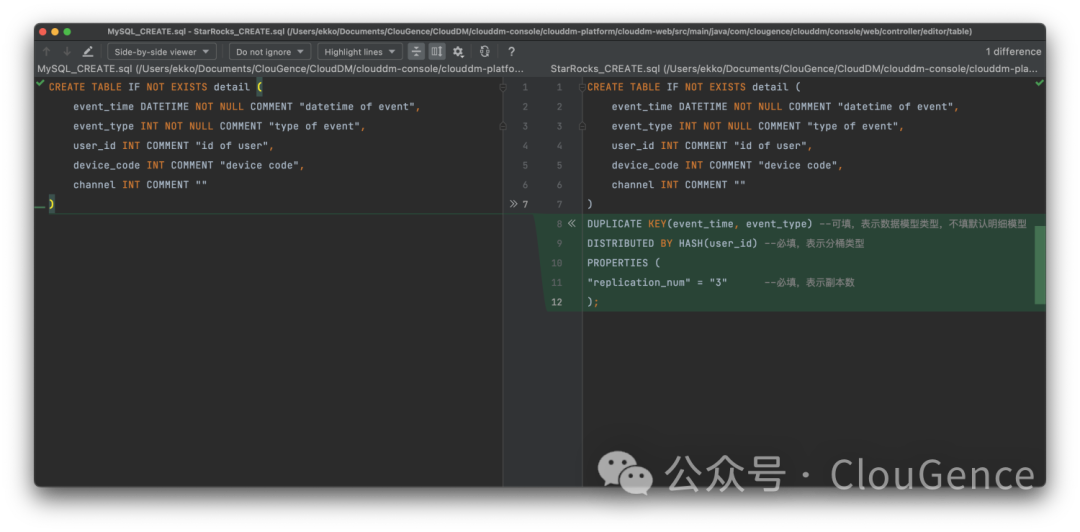Click right pane event_type INT line
Viewport: 1080px width, 532px height.
tap(758, 126)
